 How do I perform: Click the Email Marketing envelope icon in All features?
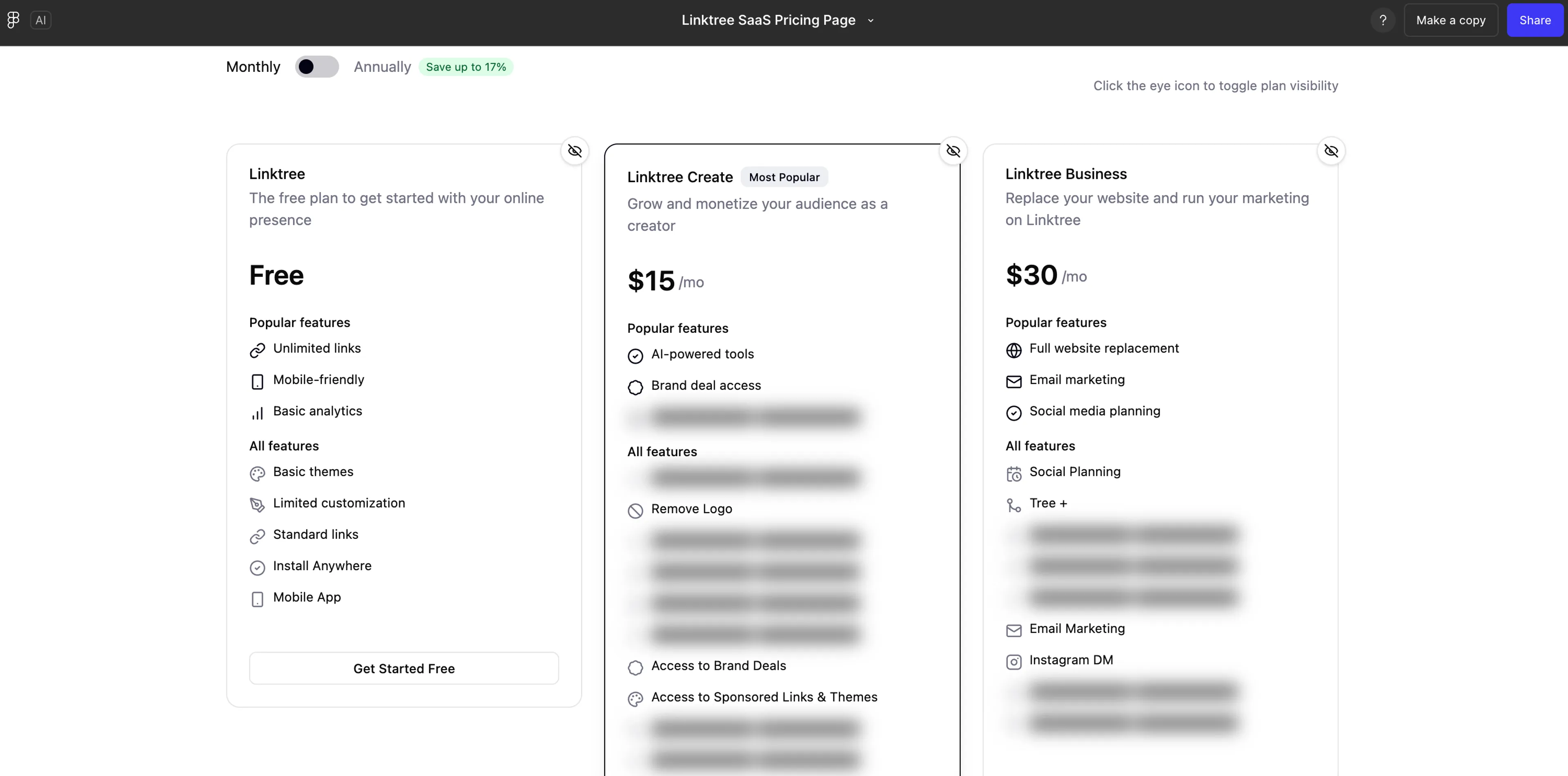point(1014,631)
